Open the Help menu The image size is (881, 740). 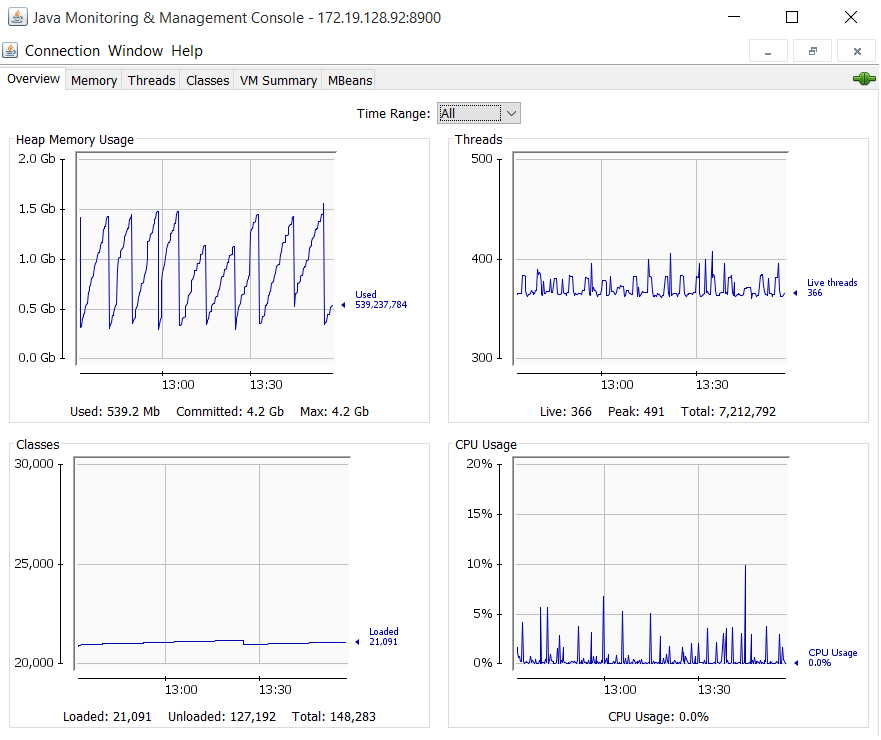pyautogui.click(x=187, y=51)
